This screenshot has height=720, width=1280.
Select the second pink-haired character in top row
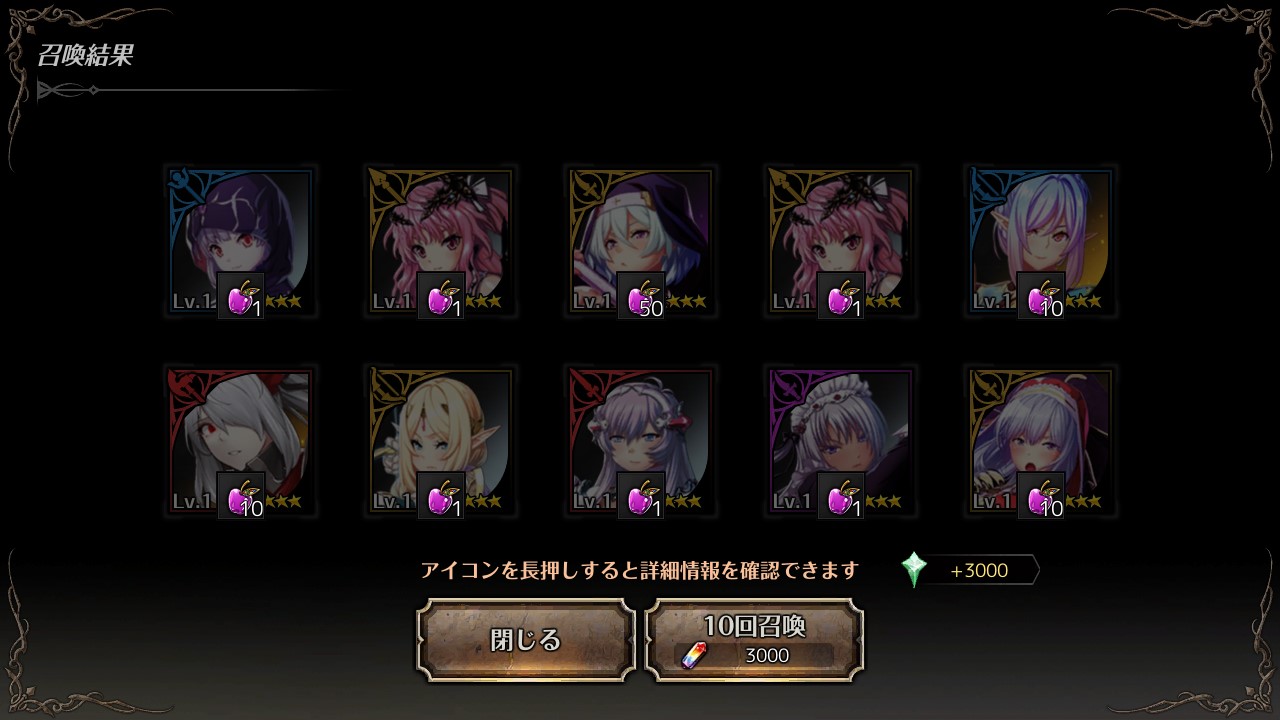coord(841,242)
